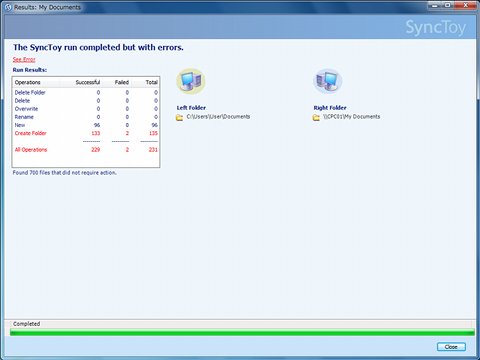
Task: Click the right folder path \\CPC01\My Documents
Action: (x=351, y=117)
